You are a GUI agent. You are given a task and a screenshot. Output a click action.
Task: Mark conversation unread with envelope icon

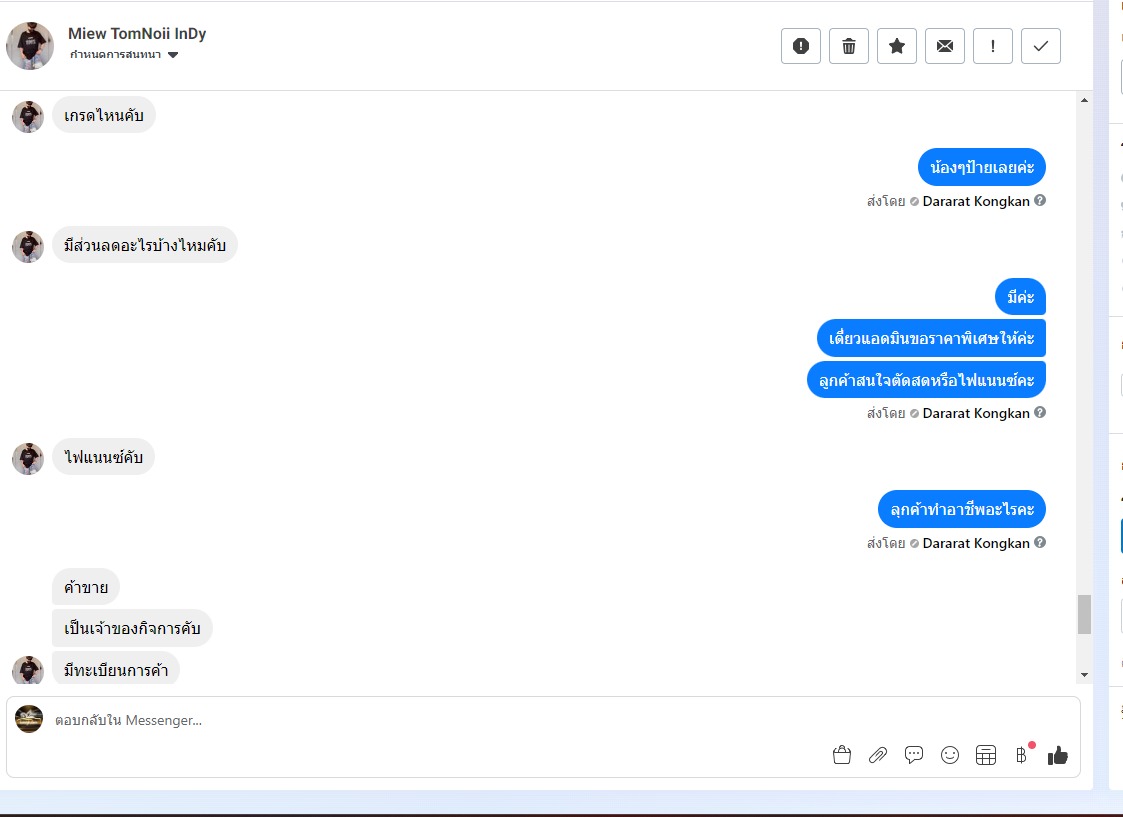click(945, 47)
